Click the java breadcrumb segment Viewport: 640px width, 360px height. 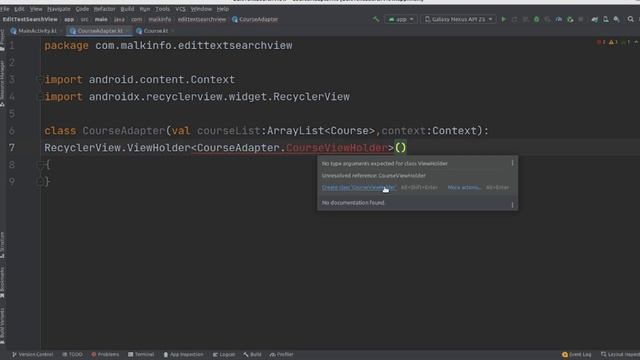click(119, 19)
